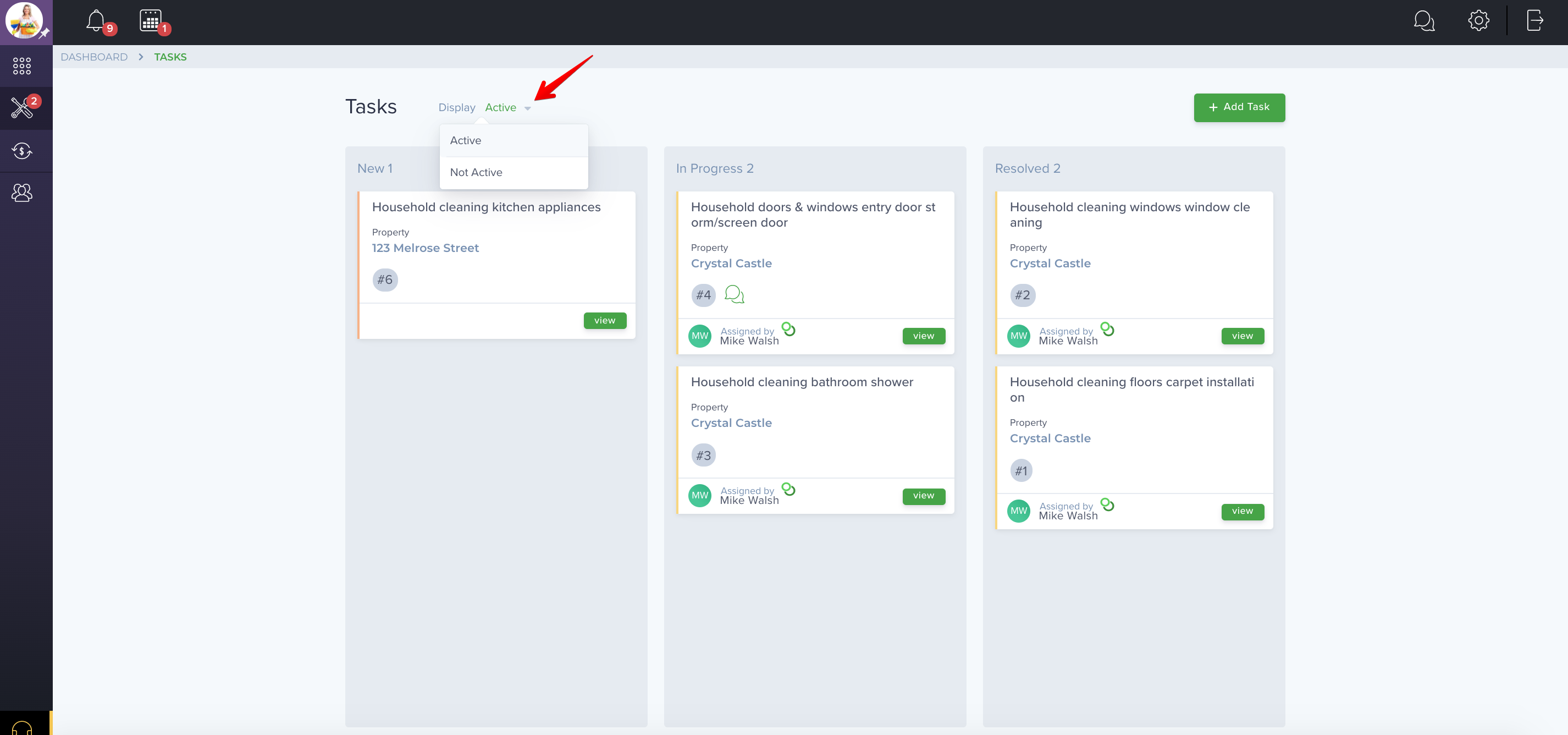Viewport: 1568px width, 735px height.
Task: Click MW avatar on carpet installation task
Action: [1019, 511]
